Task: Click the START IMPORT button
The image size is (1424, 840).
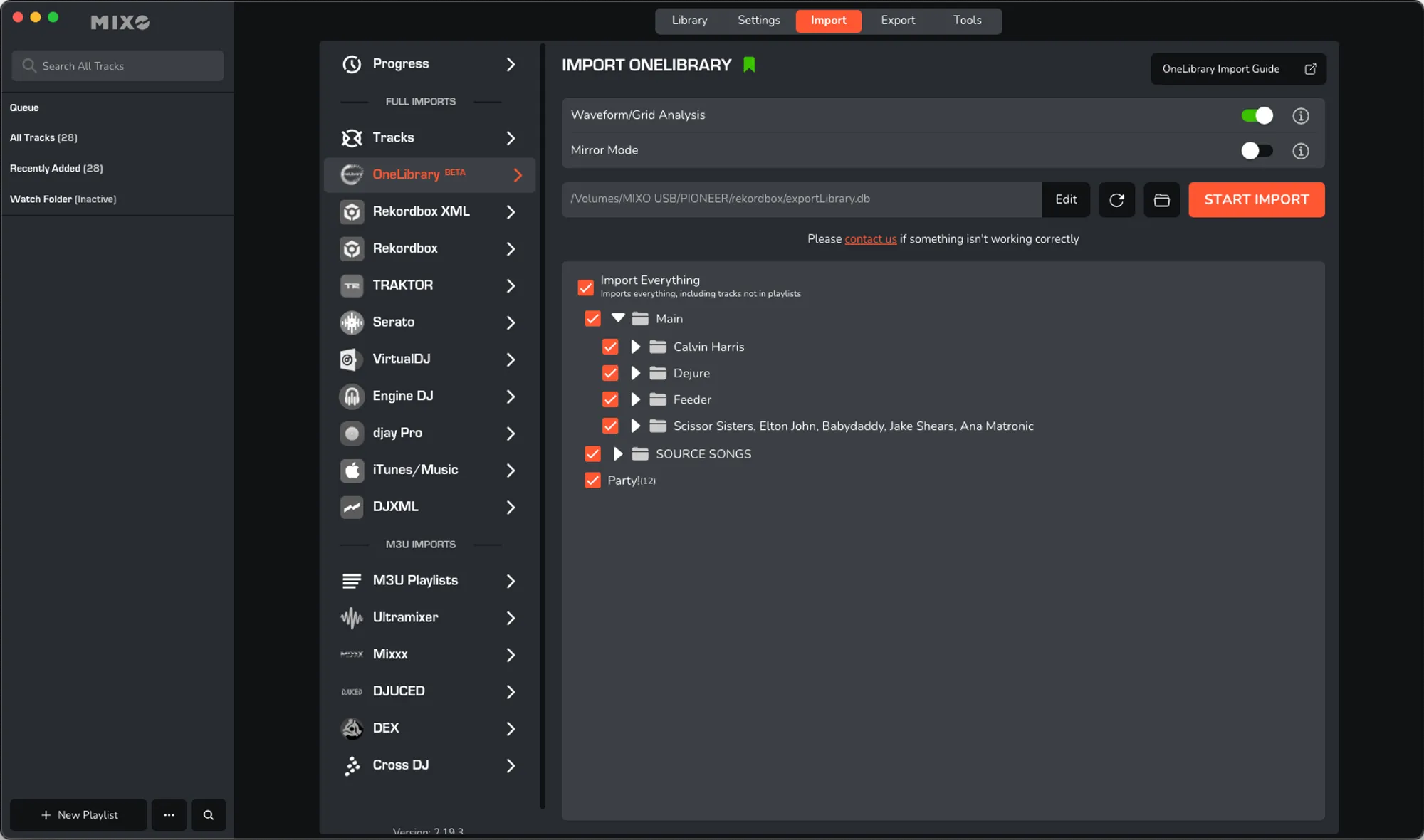Action: pyautogui.click(x=1257, y=200)
